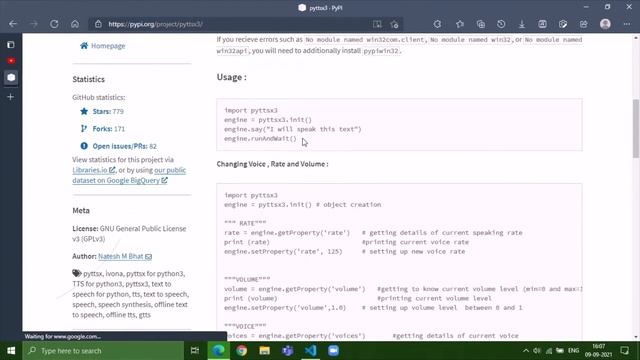This screenshot has width=640, height=360.
Task: Open author Natesh M Bhat link
Action: [125, 256]
